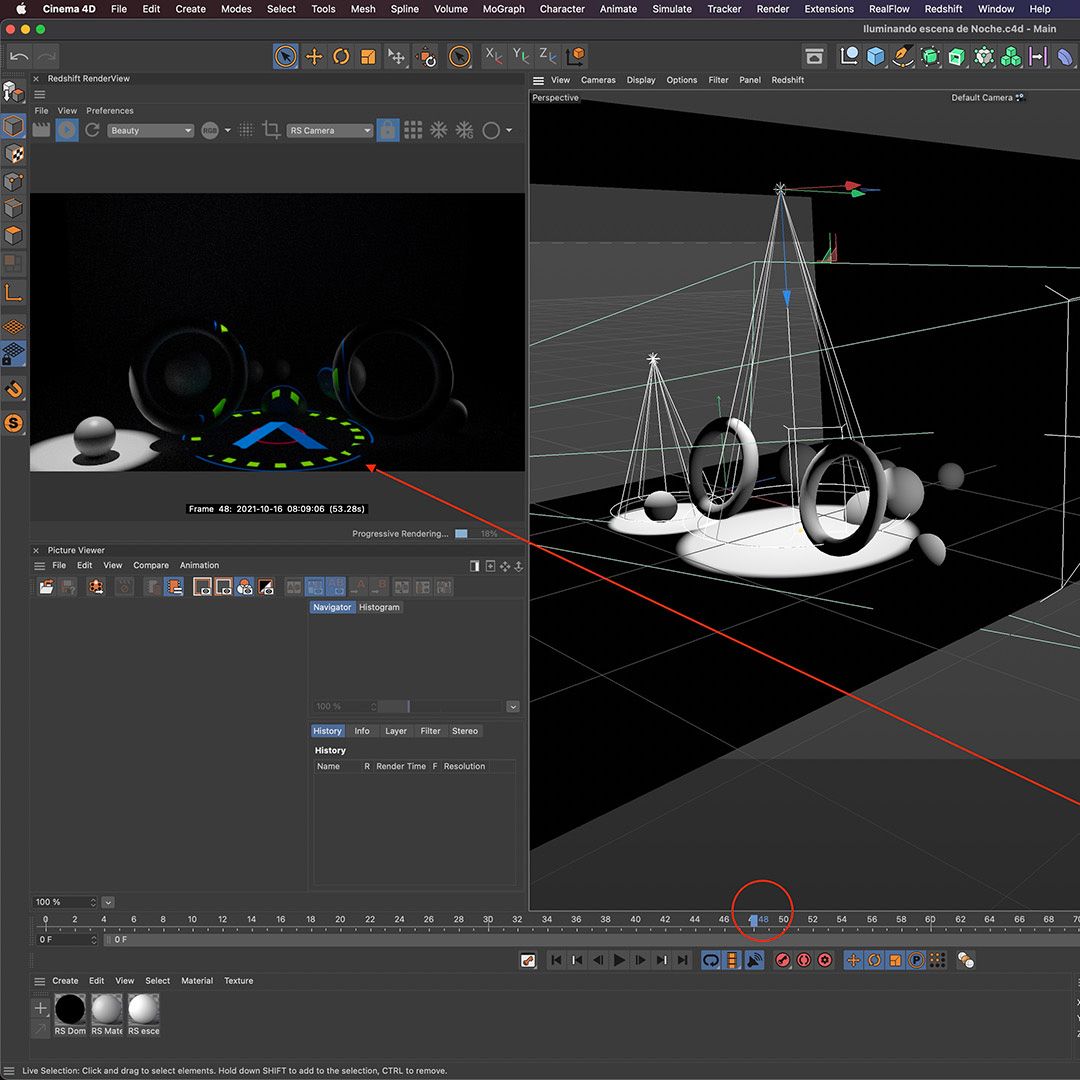Select the Move tool
Viewport: 1080px width, 1080px height.
[x=314, y=56]
